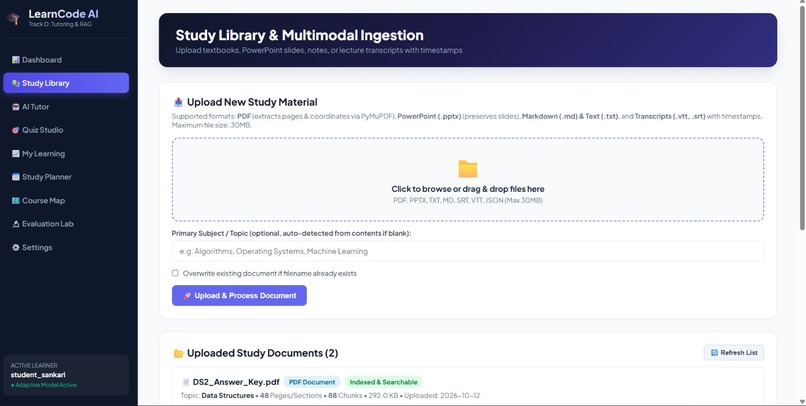Click the Evaluation Lab microscope icon
Image resolution: width=806 pixels, height=406 pixels.
(x=15, y=224)
